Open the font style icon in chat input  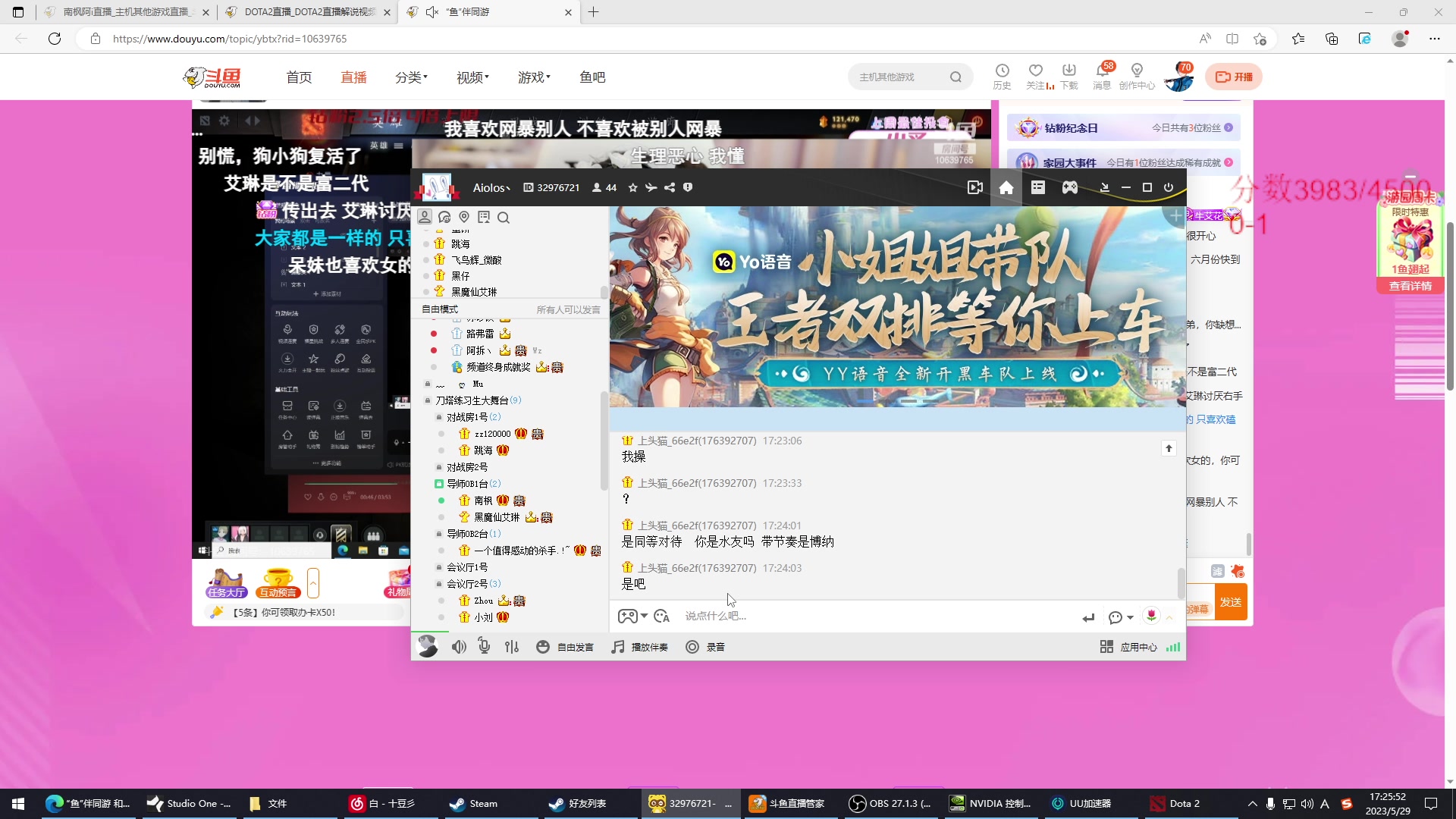(x=661, y=617)
